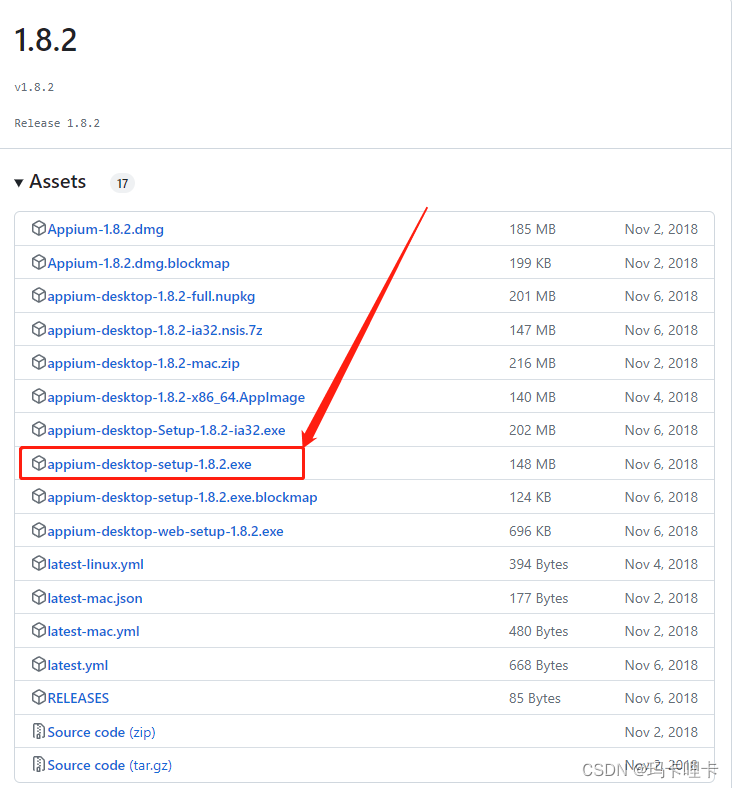Click package icon beside Setup-1.8.2-ia32.exe
The image size is (734, 788).
point(39,430)
